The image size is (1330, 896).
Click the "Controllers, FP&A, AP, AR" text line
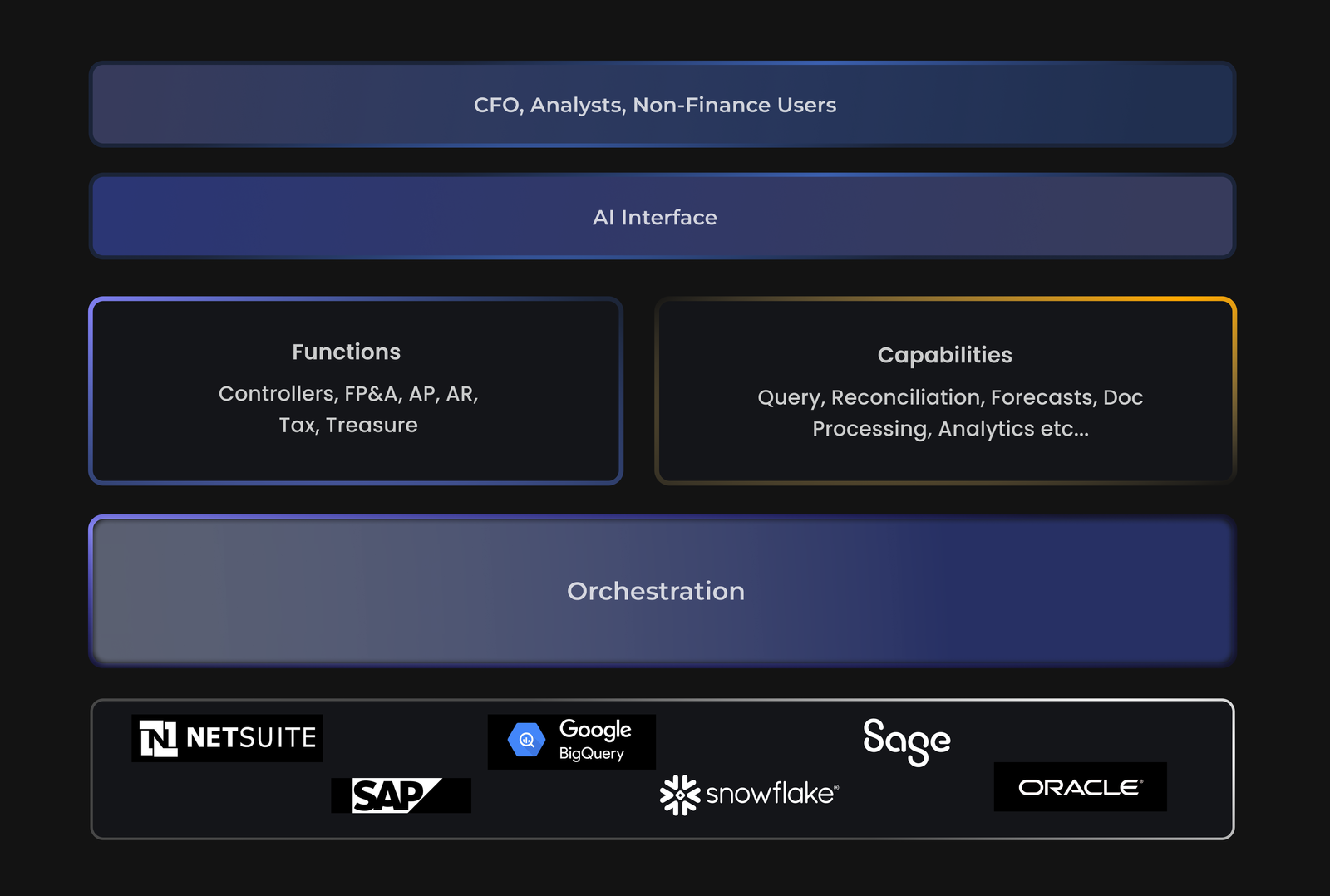coord(348,393)
